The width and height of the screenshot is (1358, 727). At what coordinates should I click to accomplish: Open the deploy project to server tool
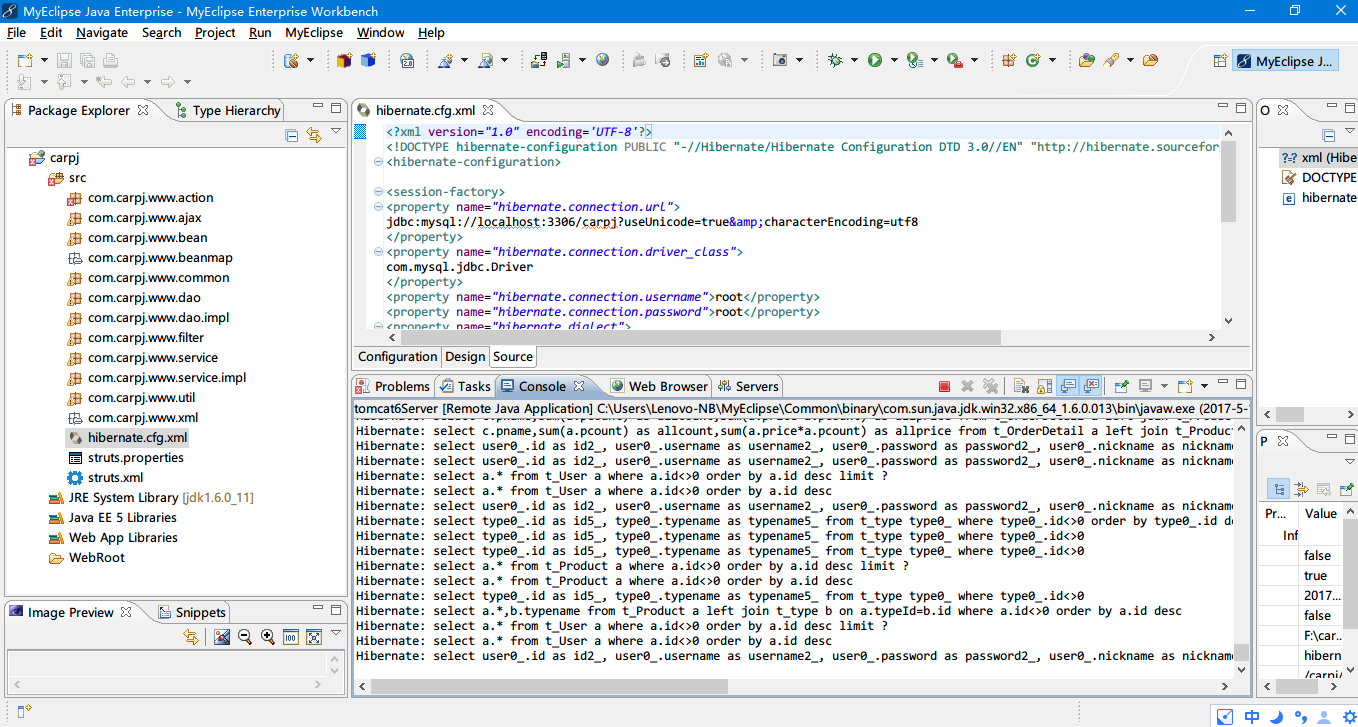click(539, 61)
